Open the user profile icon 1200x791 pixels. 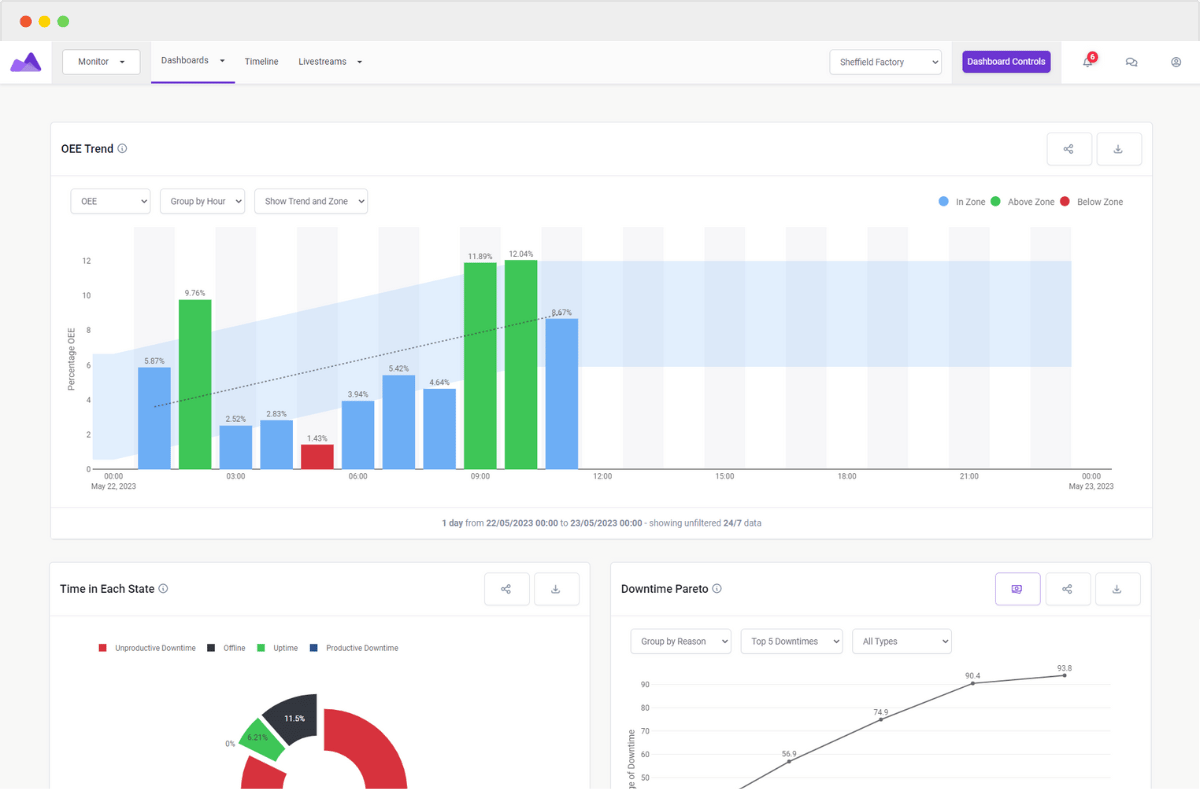(1176, 62)
